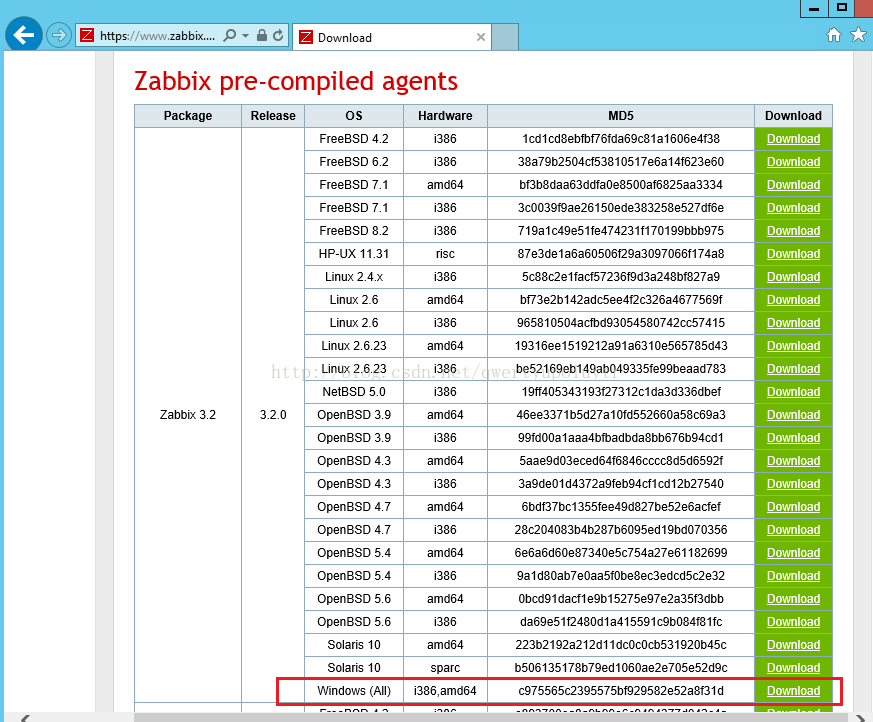Click the Hardware column header

445,116
